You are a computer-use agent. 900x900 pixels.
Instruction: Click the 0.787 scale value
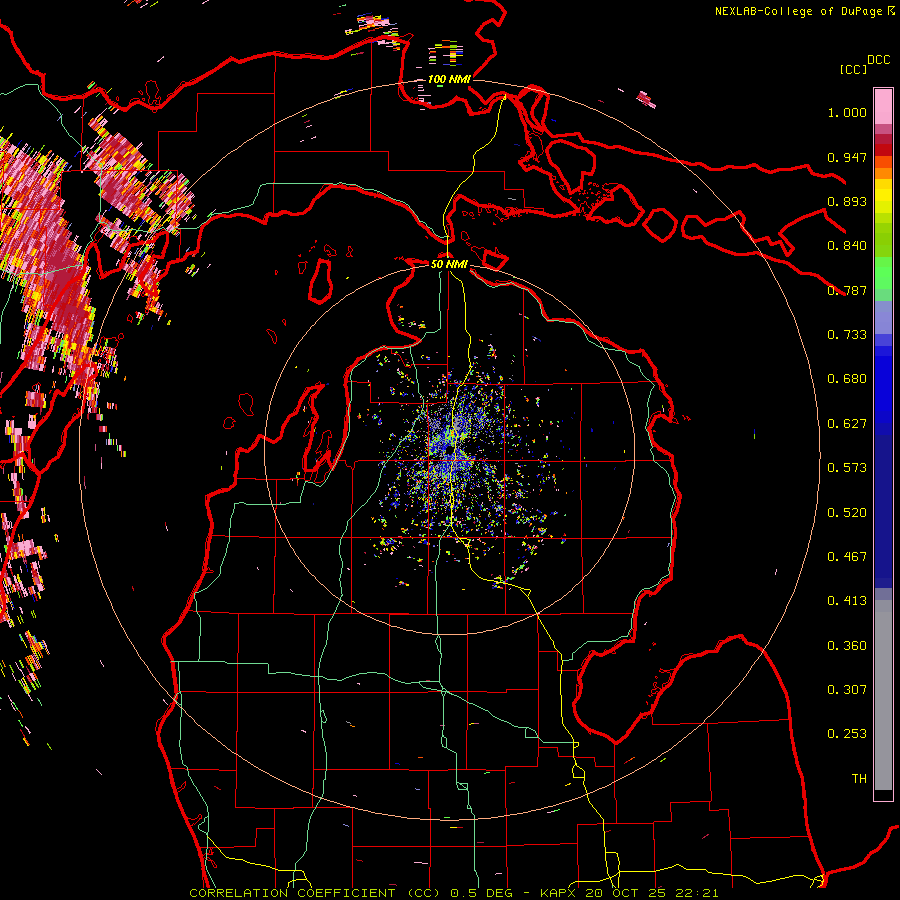click(x=847, y=290)
